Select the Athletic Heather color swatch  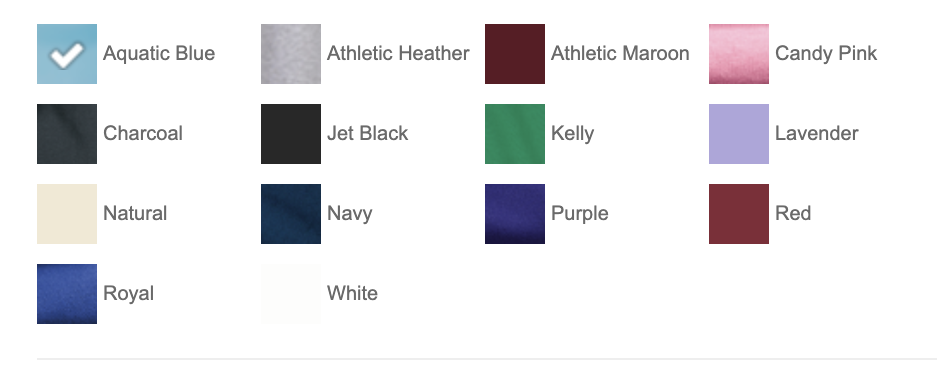(x=291, y=54)
